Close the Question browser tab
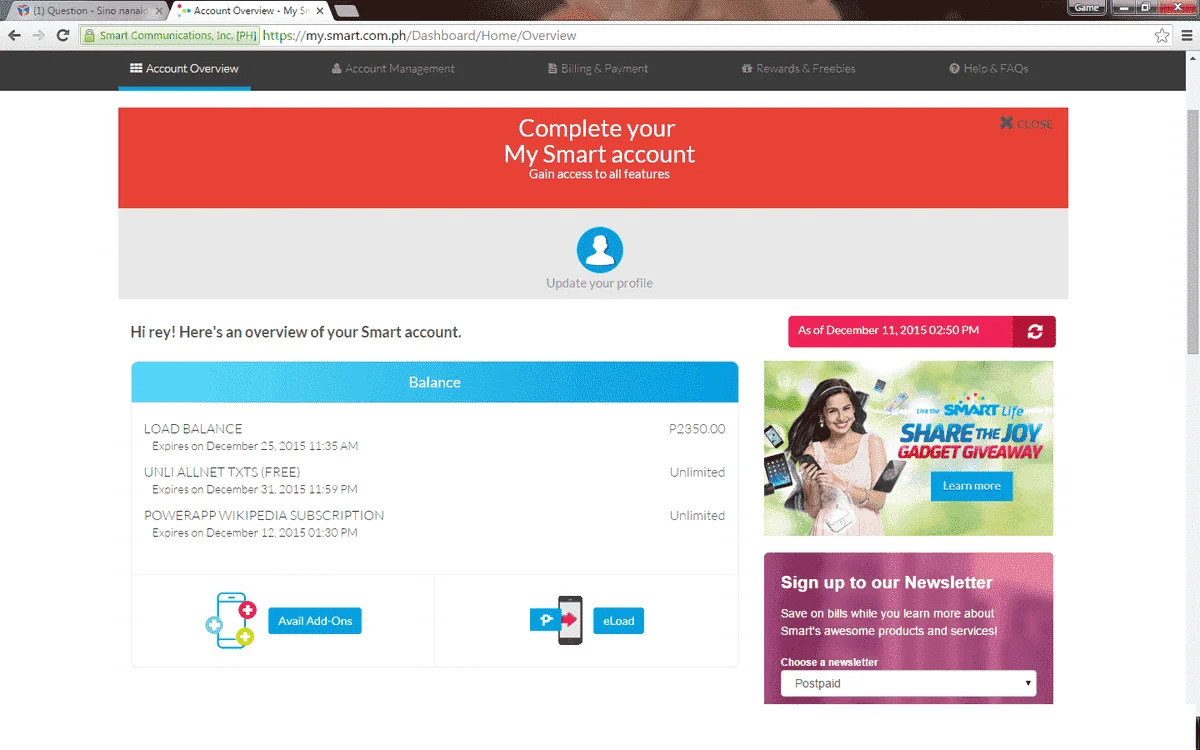The width and height of the screenshot is (1200, 750). point(158,10)
